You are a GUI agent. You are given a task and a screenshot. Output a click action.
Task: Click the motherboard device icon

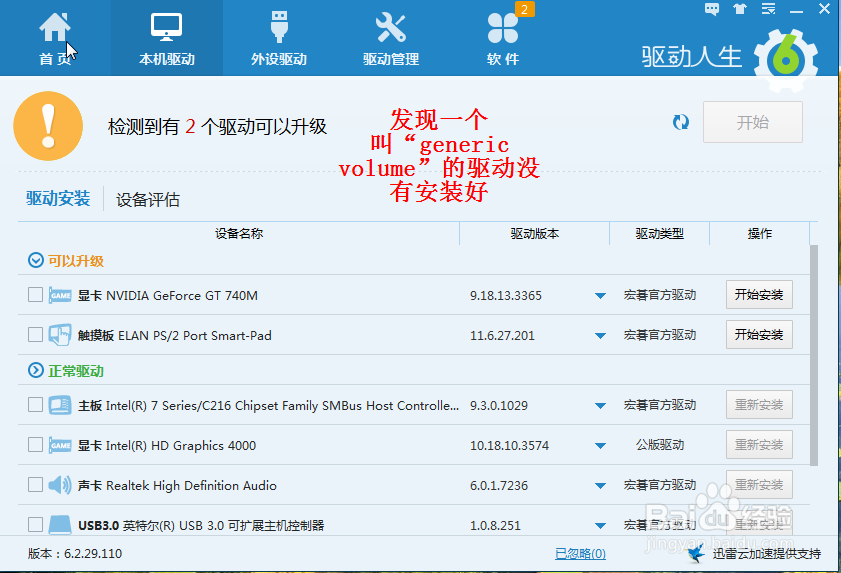pos(60,405)
